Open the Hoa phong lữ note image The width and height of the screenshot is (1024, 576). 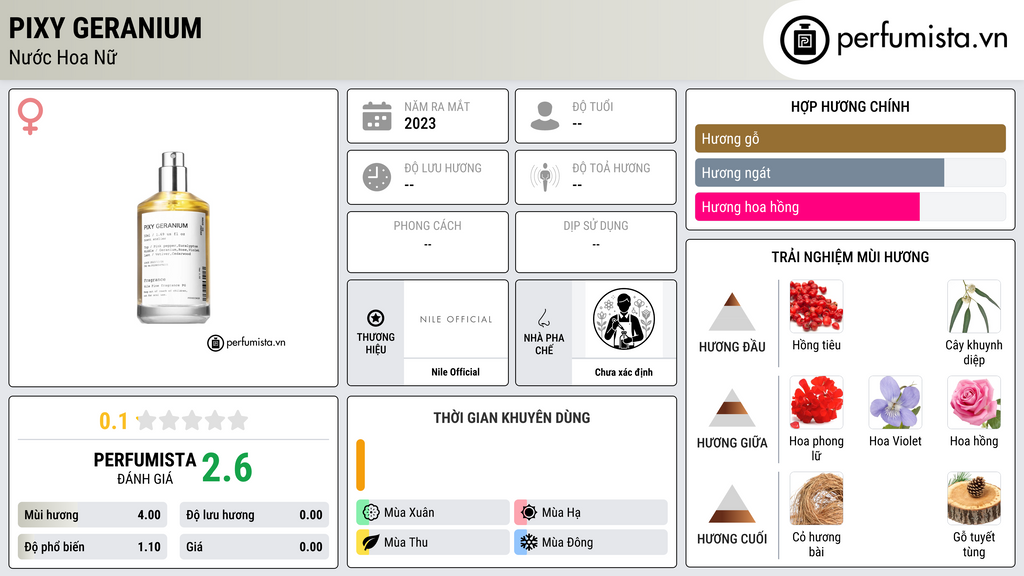816,402
